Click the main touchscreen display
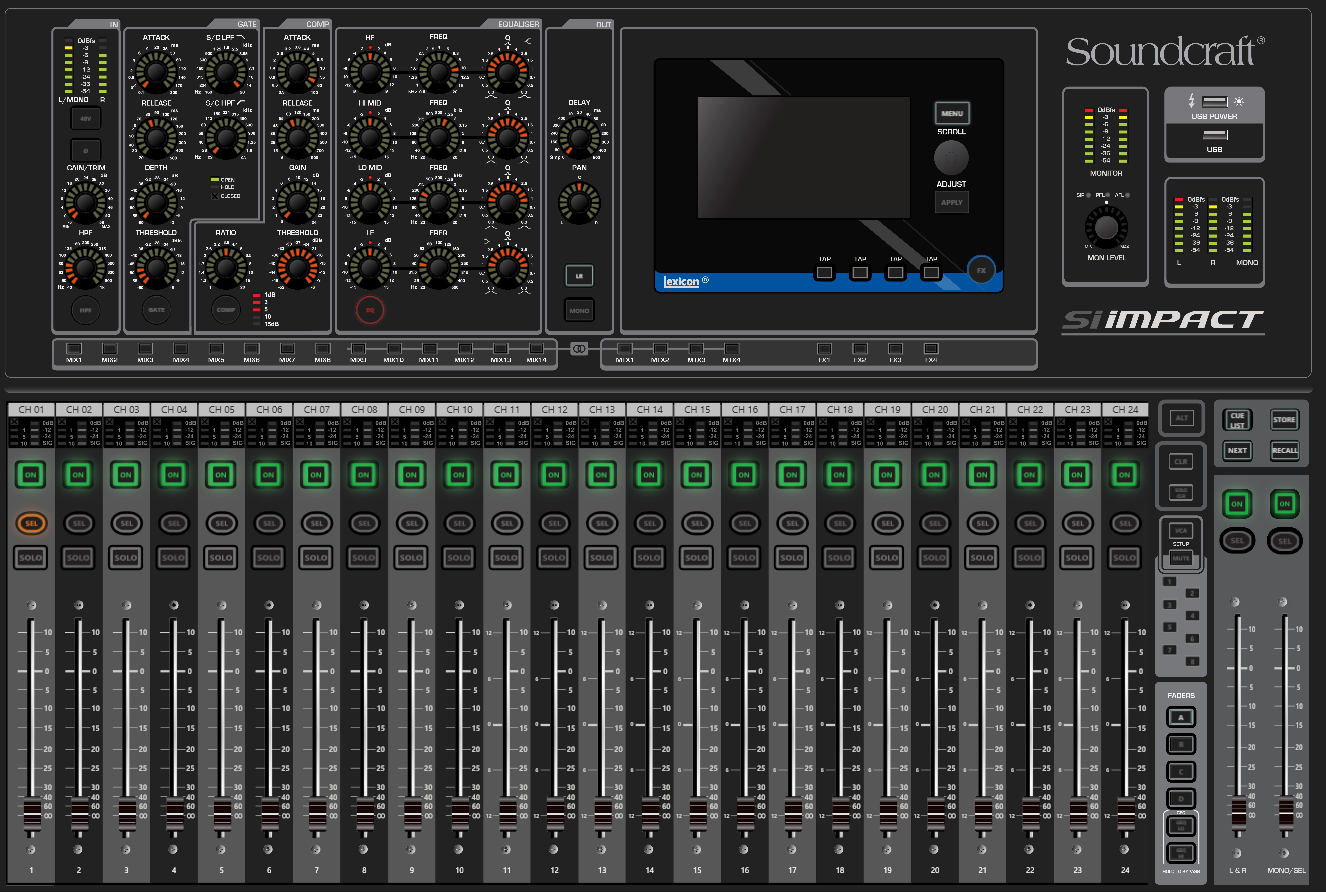Screen dimensions: 1326x893 click(x=803, y=157)
